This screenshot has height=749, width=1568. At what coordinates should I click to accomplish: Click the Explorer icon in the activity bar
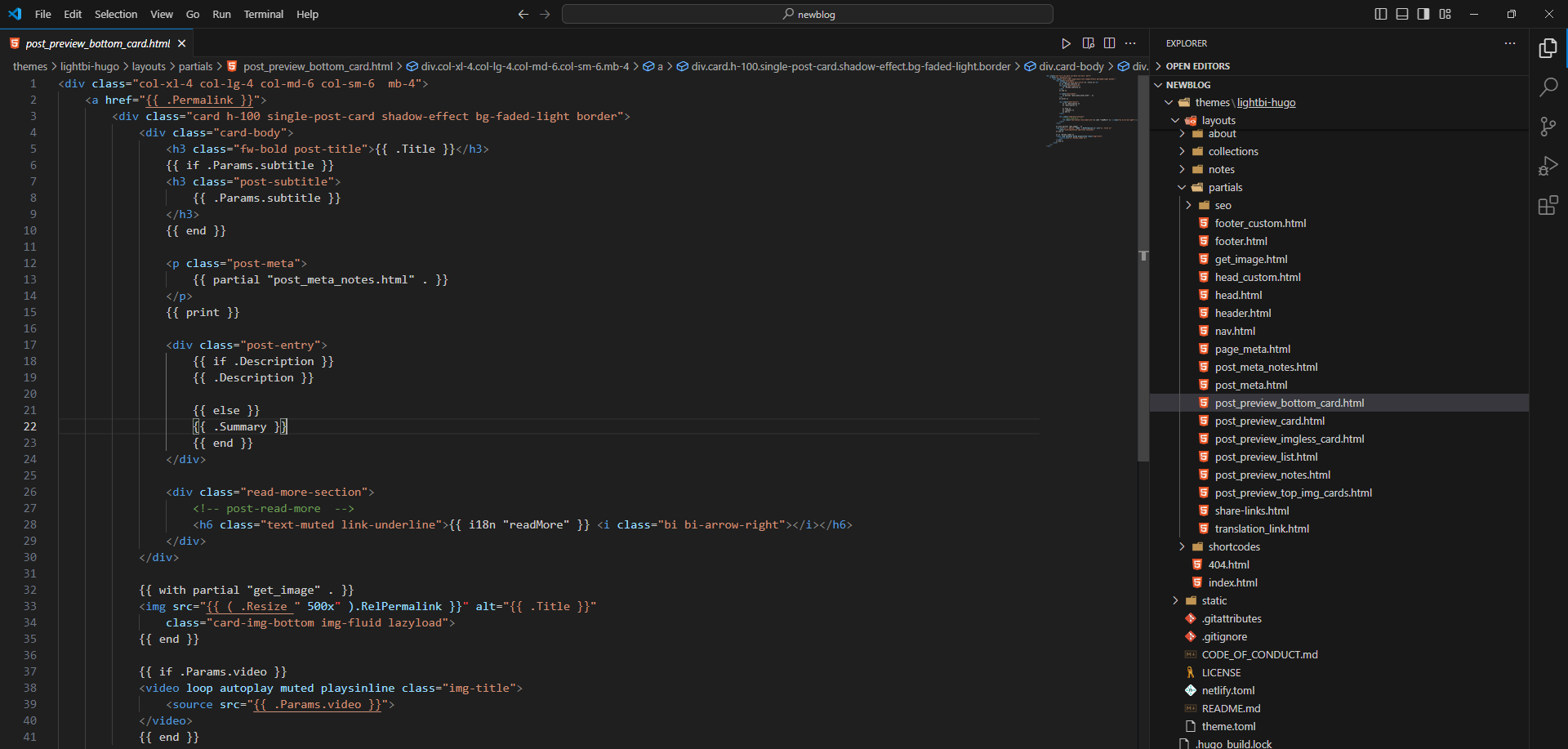pos(1548,48)
